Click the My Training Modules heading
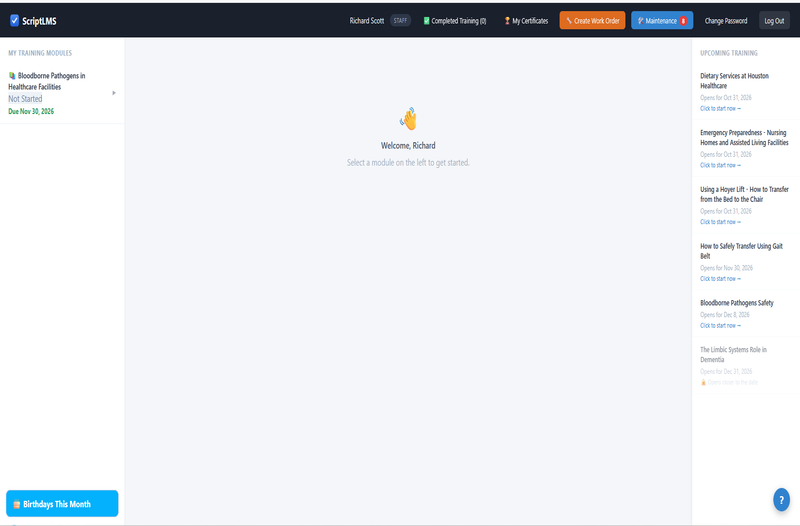 click(x=40, y=53)
